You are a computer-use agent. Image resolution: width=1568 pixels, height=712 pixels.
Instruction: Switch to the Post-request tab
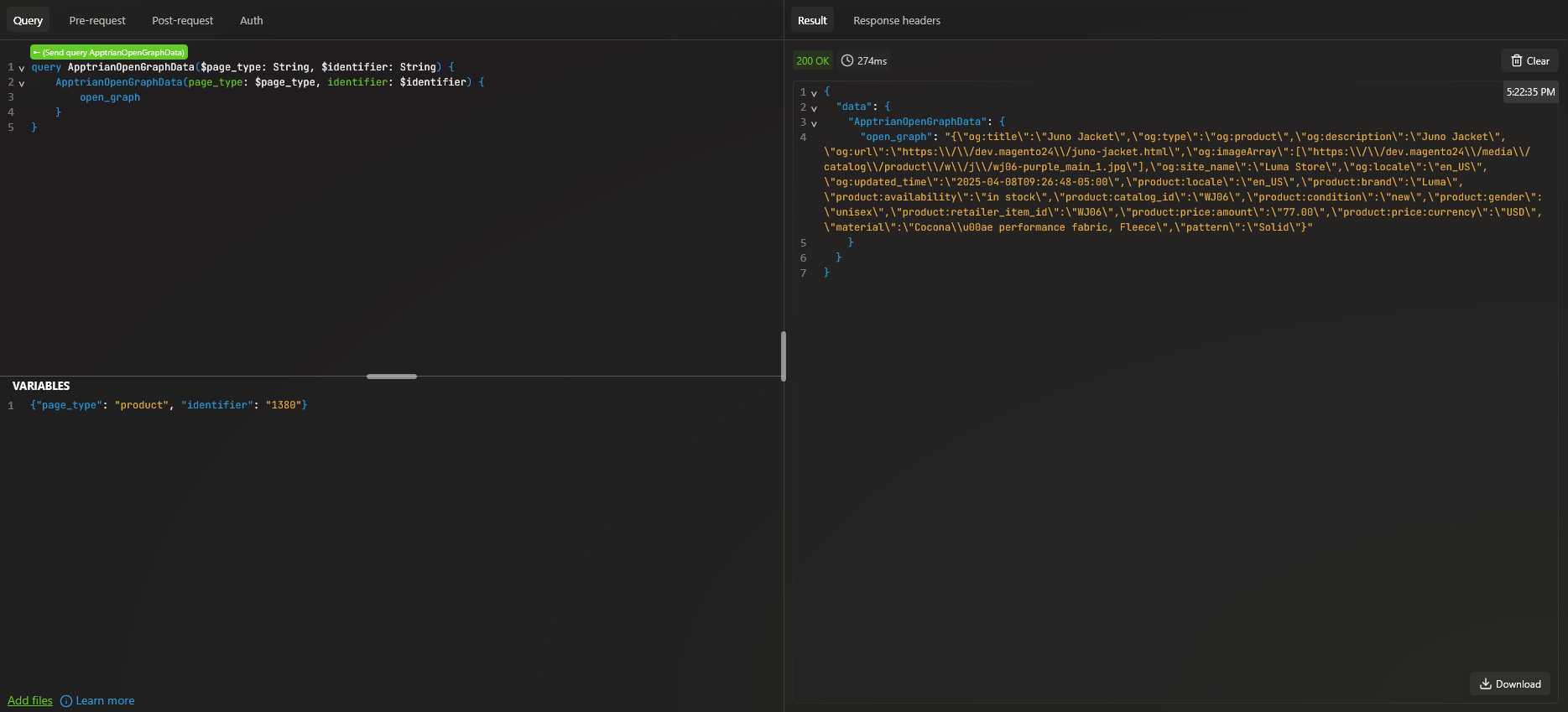pos(182,20)
